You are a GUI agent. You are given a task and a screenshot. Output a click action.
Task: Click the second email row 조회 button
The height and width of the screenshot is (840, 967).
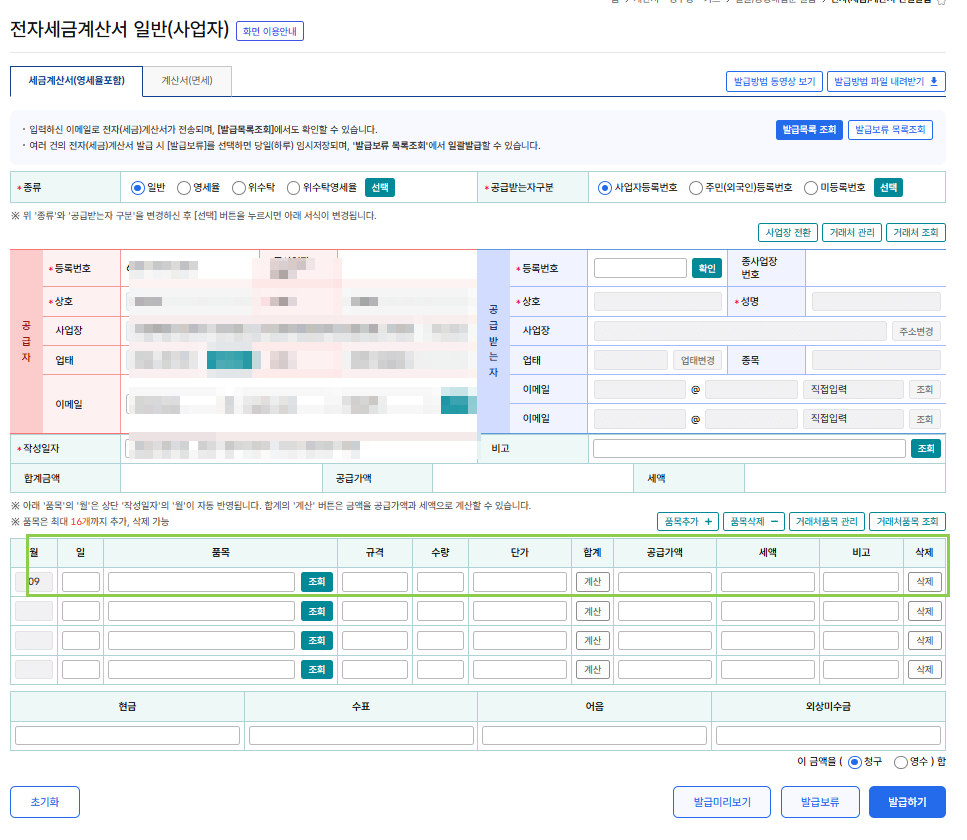coord(924,419)
